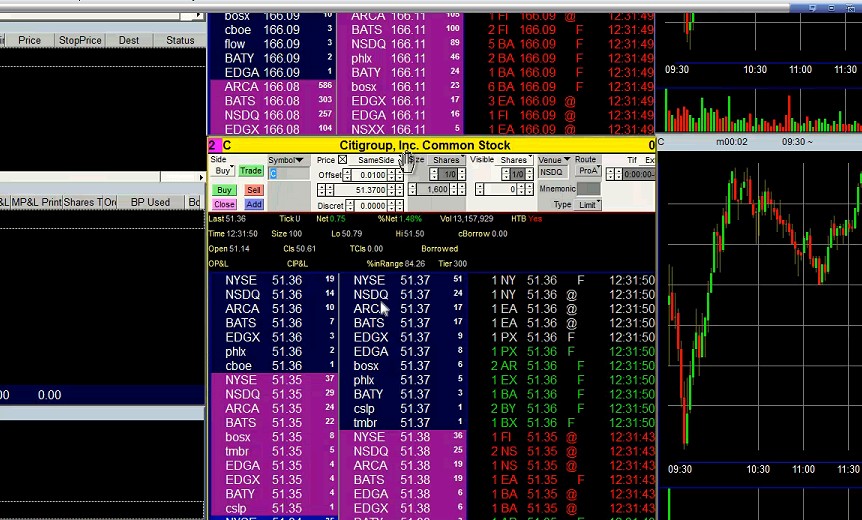This screenshot has height=520, width=862.
Task: Select the cboe 51.36 bid row
Action: pyautogui.click(x=274, y=366)
